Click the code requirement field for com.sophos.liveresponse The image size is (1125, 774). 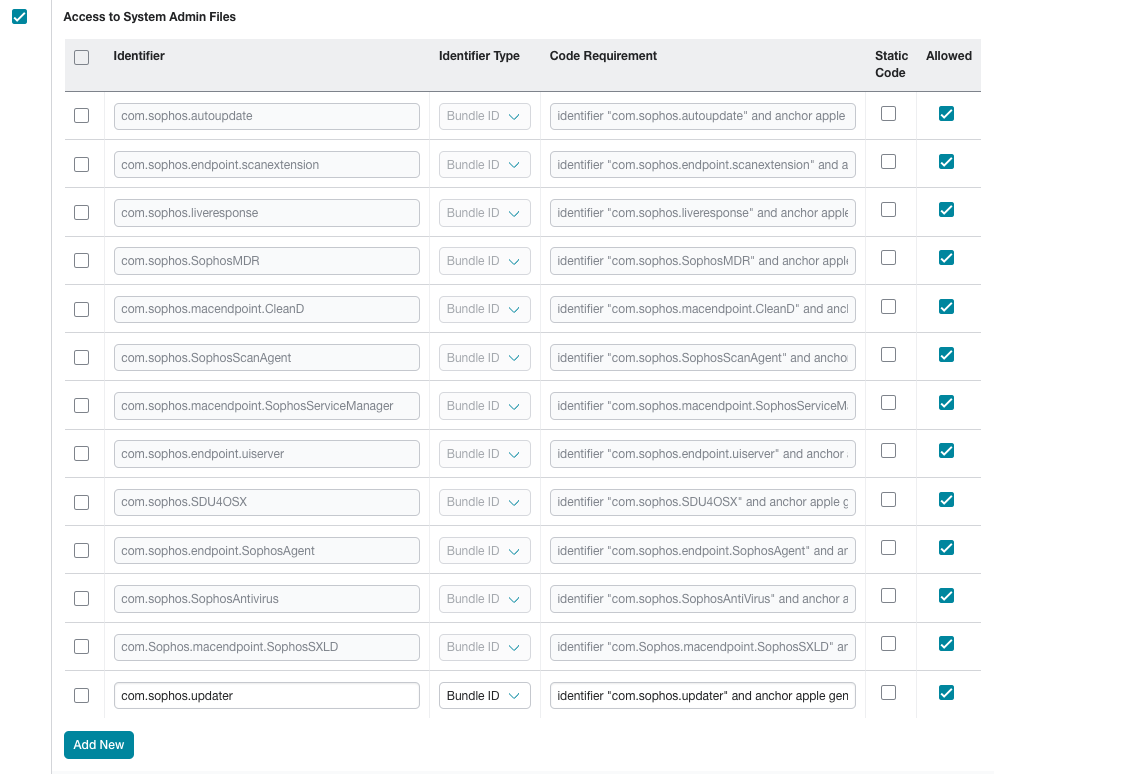click(x=702, y=213)
